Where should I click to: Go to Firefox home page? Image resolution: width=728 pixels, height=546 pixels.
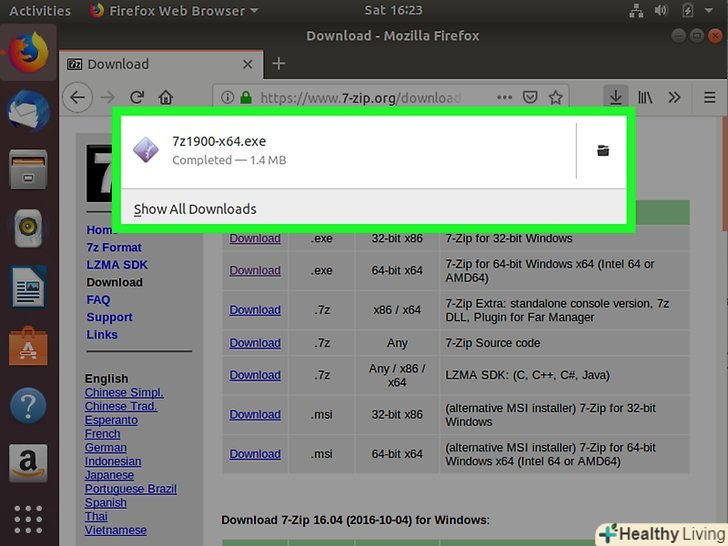[x=166, y=98]
